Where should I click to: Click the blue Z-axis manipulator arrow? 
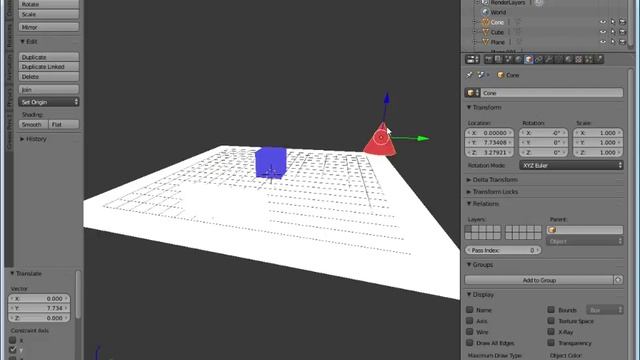387,98
